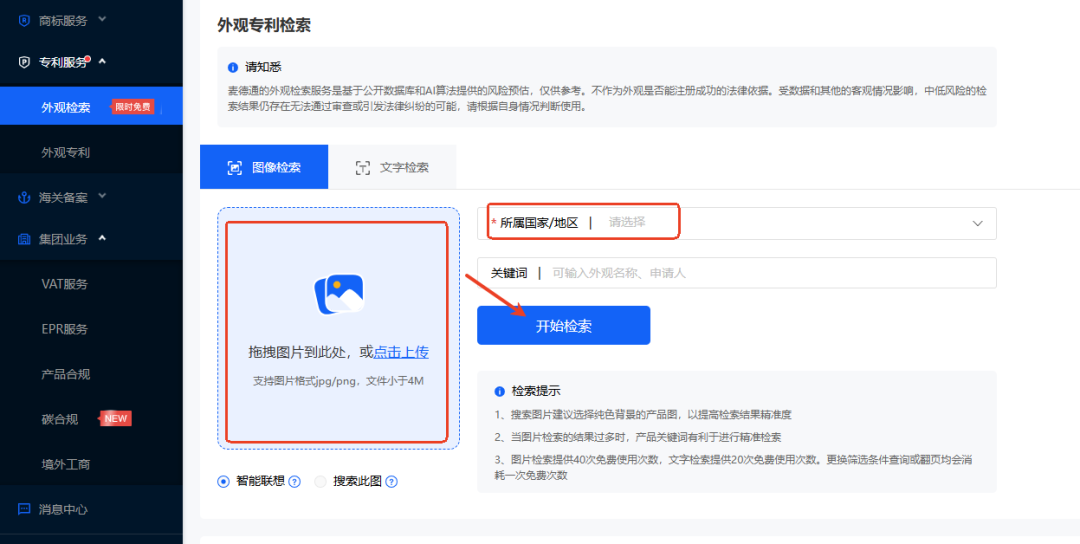
Task: Open the 所属国家/地区 dropdown arrow
Action: point(977,224)
